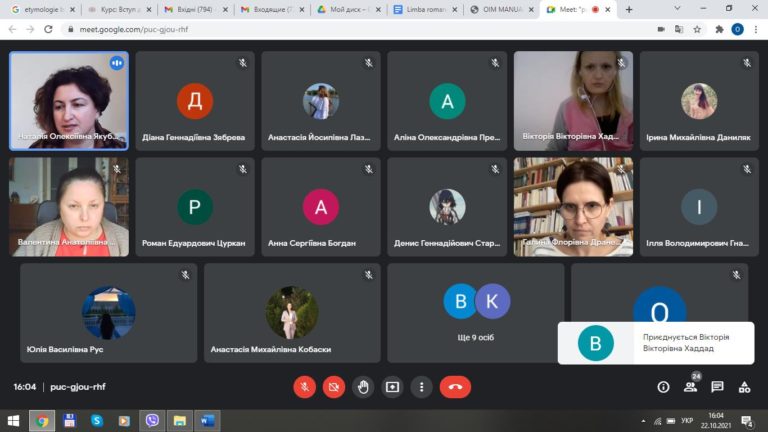768x432 pixels.
Task: Open the chat with everyone panel
Action: pyautogui.click(x=717, y=387)
